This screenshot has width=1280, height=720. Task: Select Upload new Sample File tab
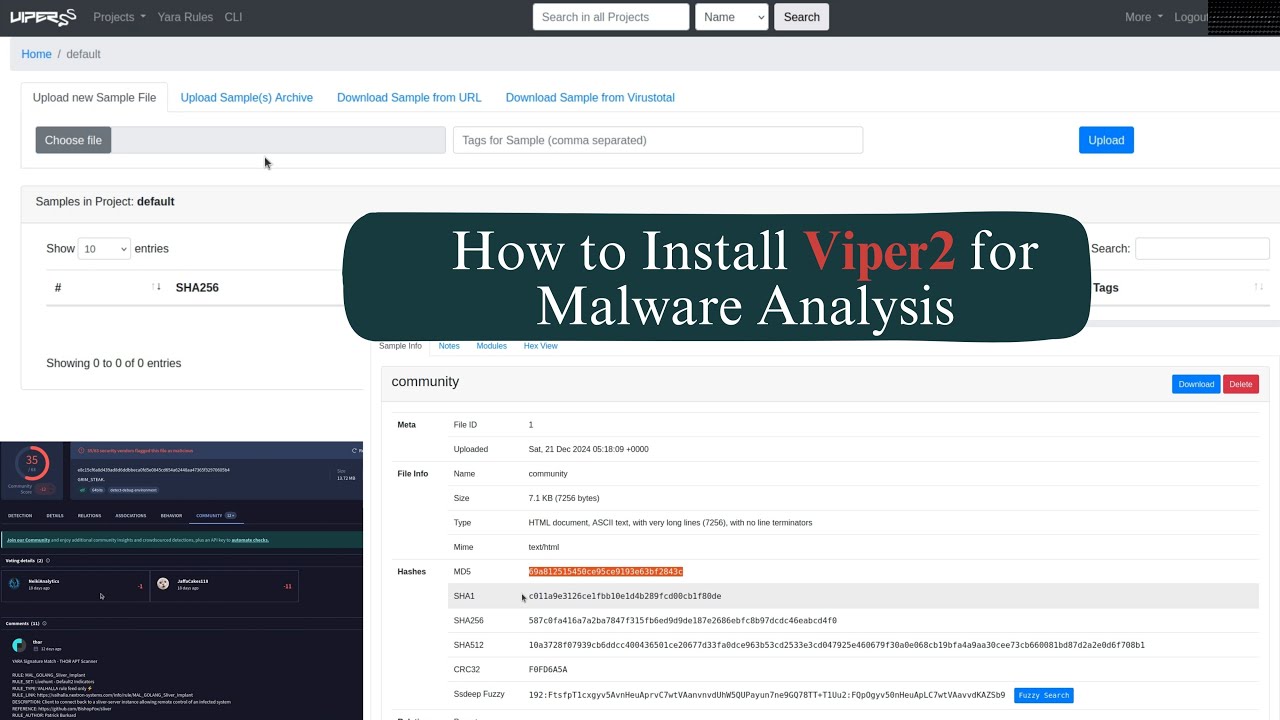point(94,97)
